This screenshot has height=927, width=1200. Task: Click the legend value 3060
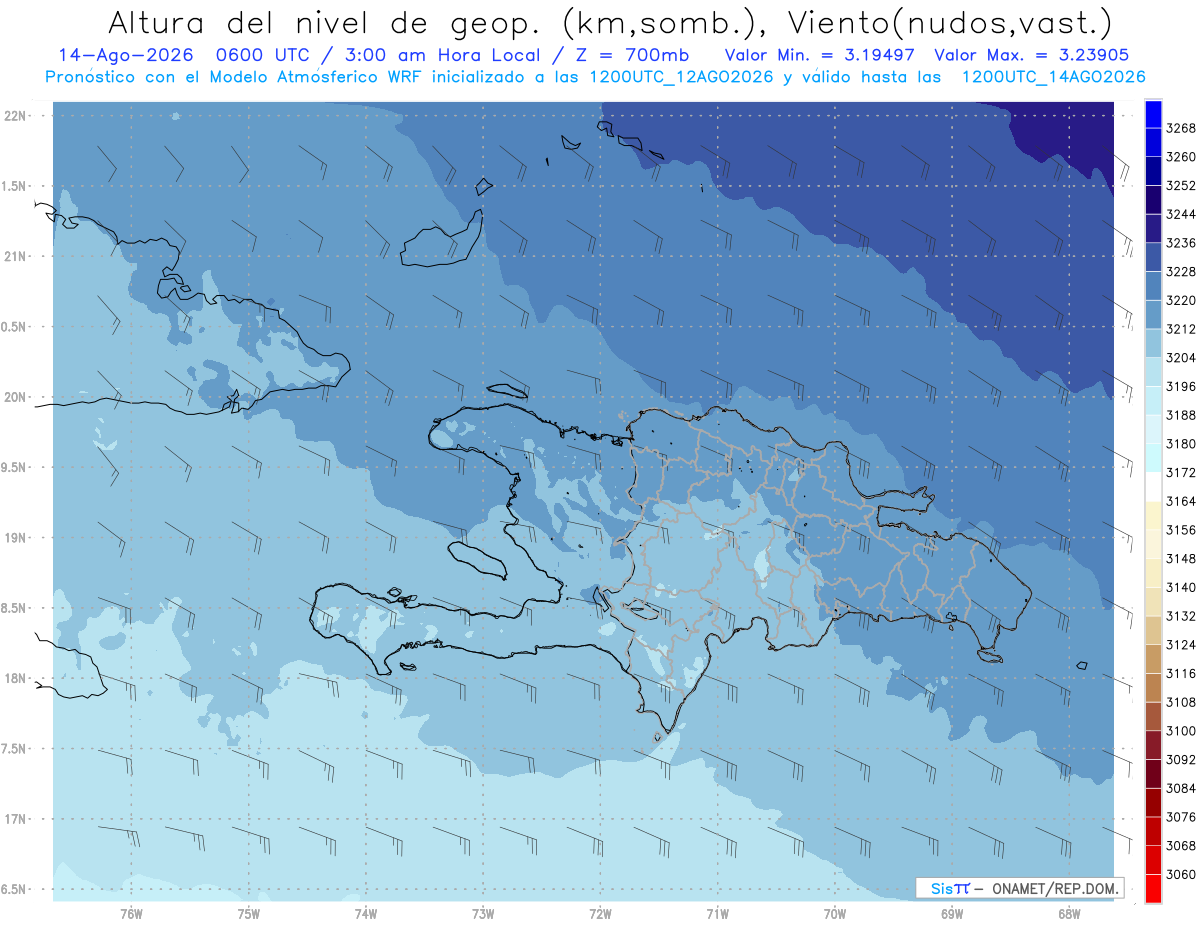(x=1180, y=874)
